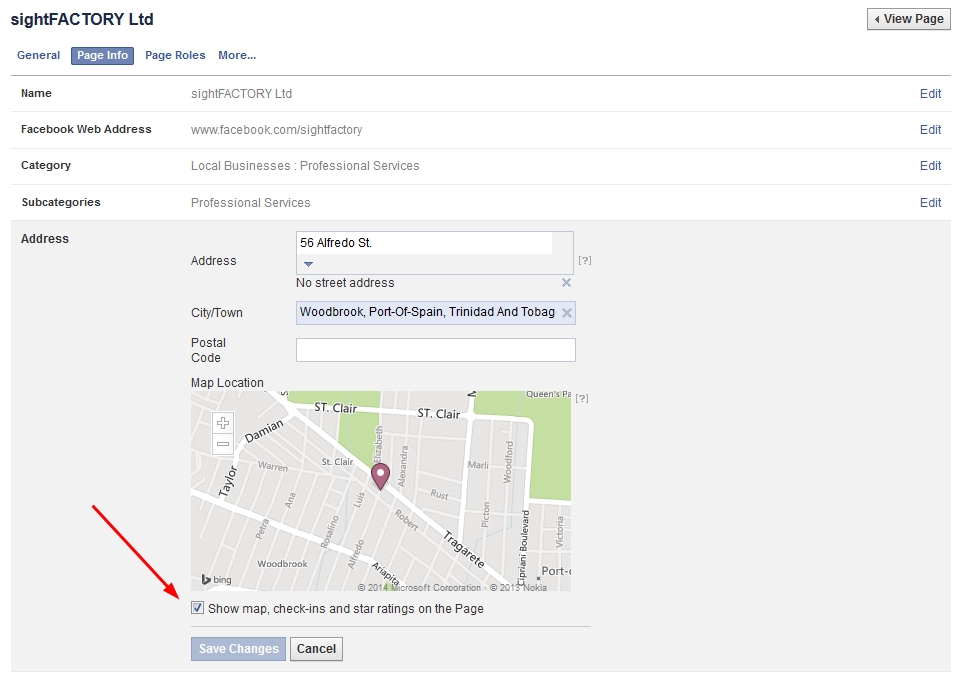This screenshot has height=676, width=961.
Task: Cancel the address changes
Action: [x=316, y=649]
